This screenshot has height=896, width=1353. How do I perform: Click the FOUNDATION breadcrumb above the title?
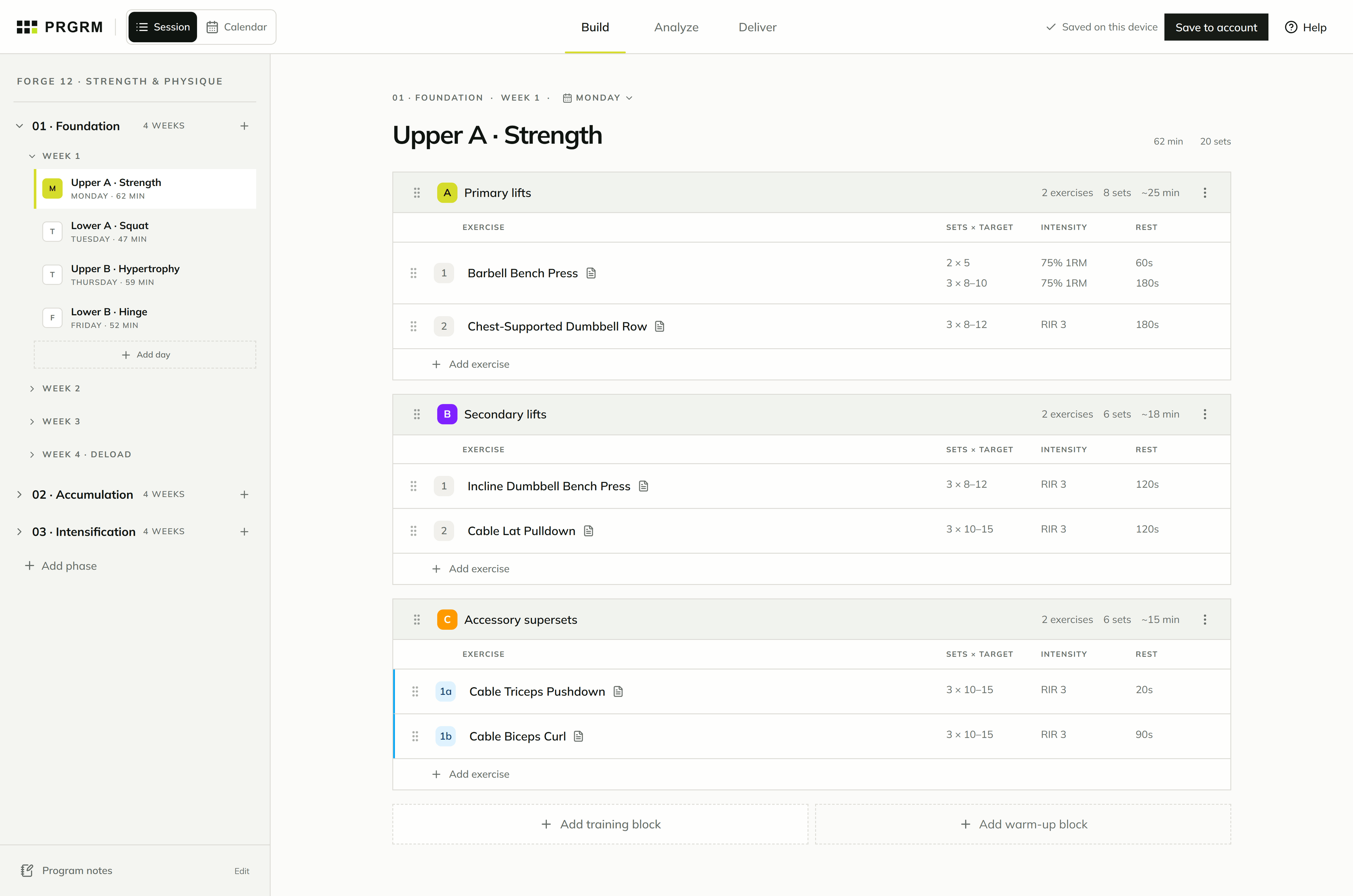pos(449,98)
